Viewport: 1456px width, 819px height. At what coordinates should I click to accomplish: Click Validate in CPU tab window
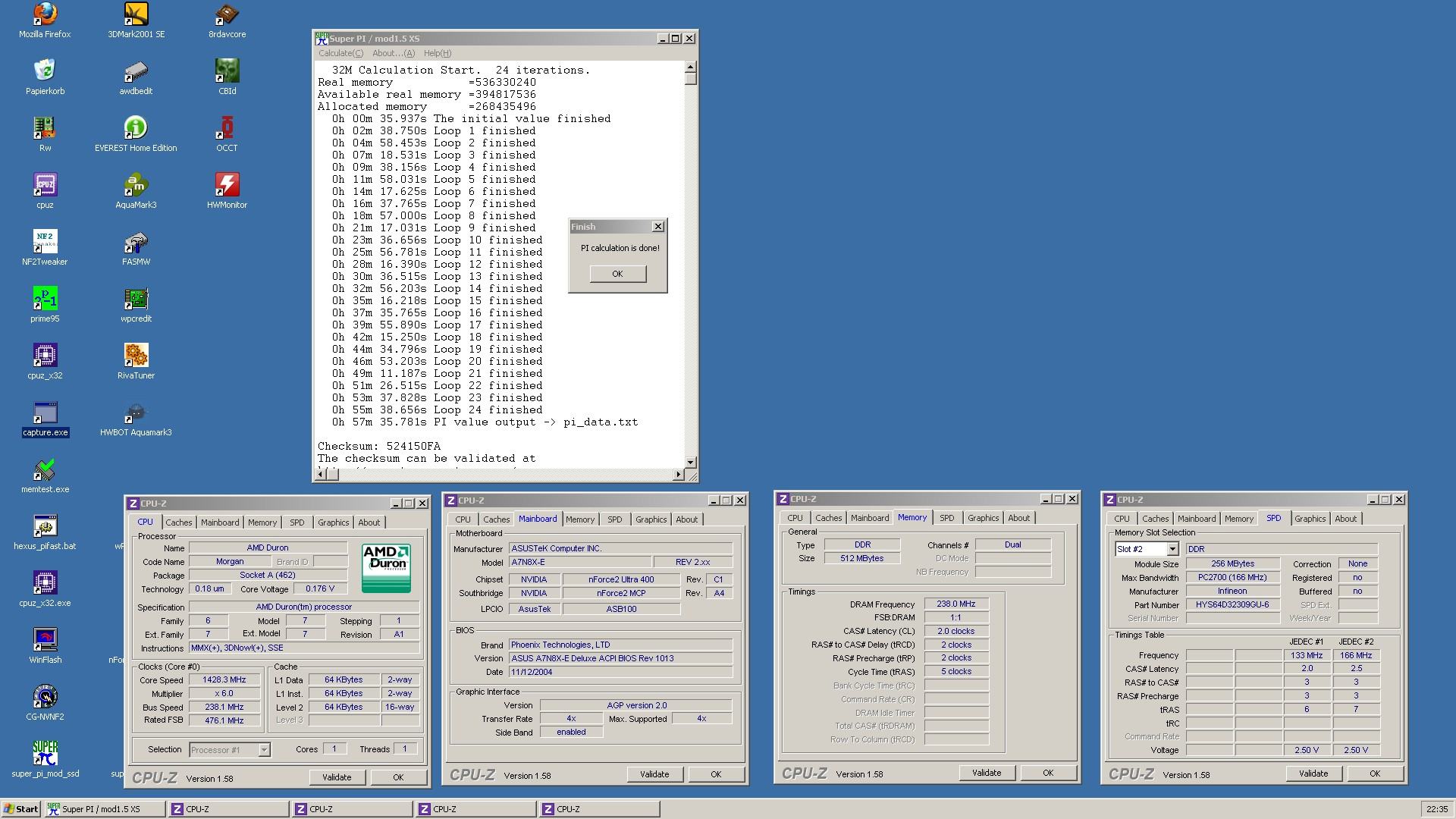pos(337,777)
